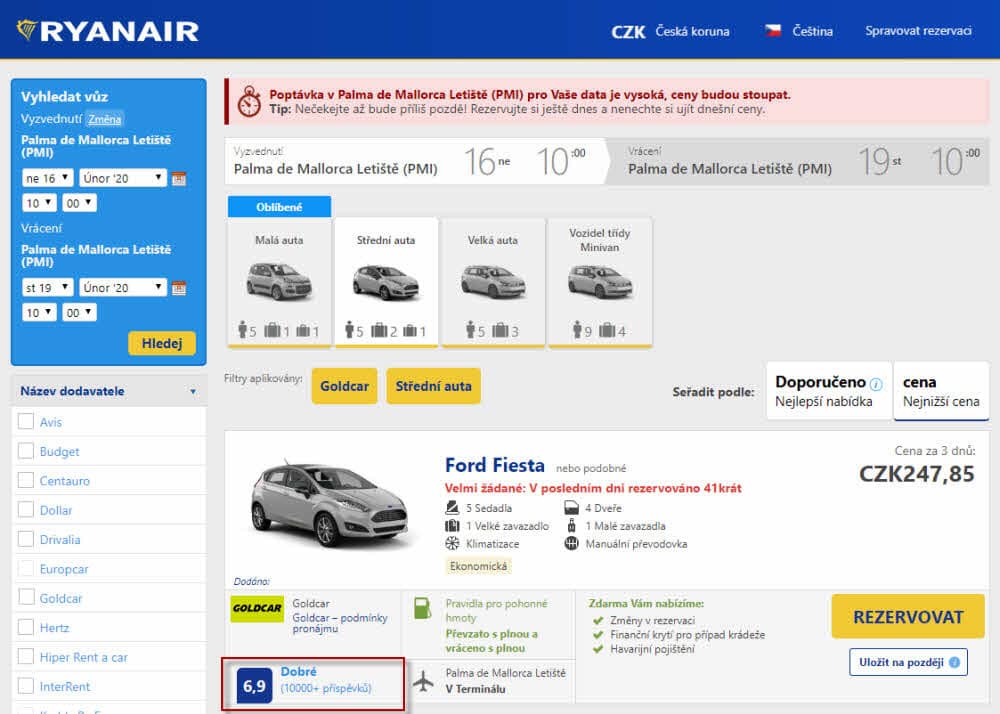Open the pickup hour dropdown
This screenshot has height=714, width=1000.
39,203
